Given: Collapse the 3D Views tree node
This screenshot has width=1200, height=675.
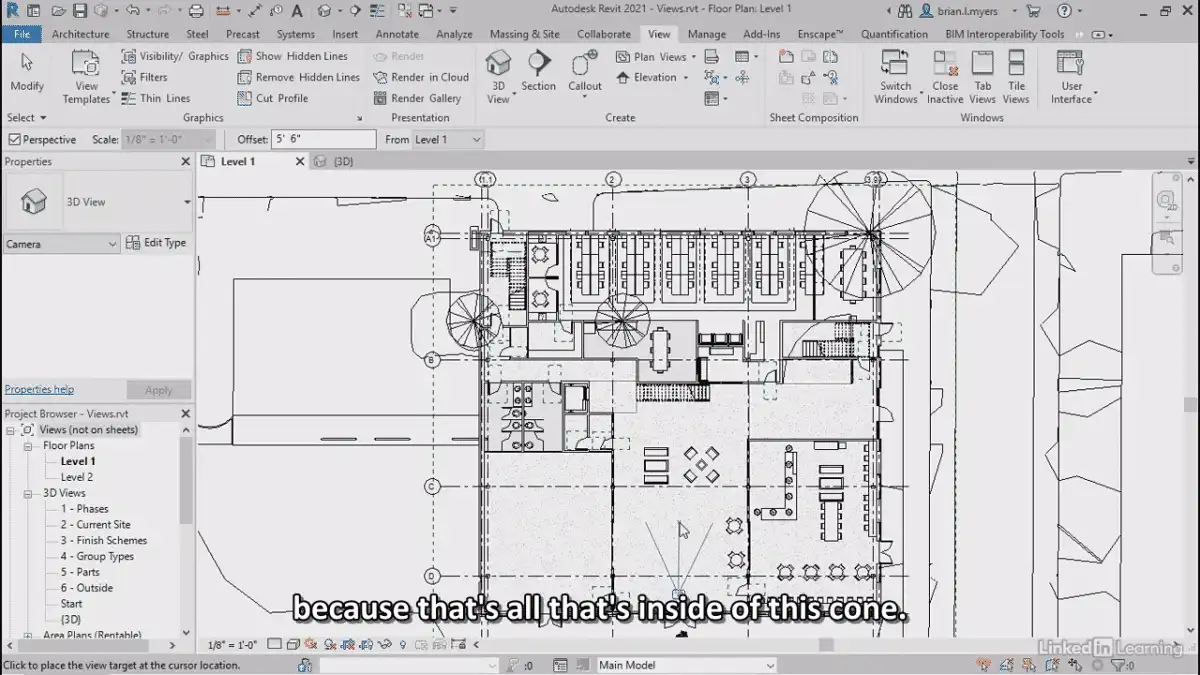Looking at the screenshot, I should pos(29,493).
